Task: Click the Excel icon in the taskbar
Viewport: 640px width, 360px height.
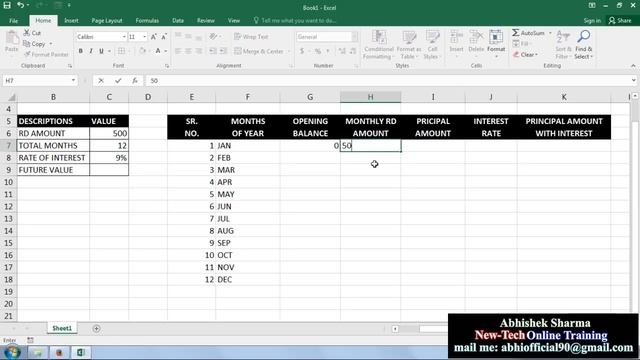Action: tap(81, 352)
